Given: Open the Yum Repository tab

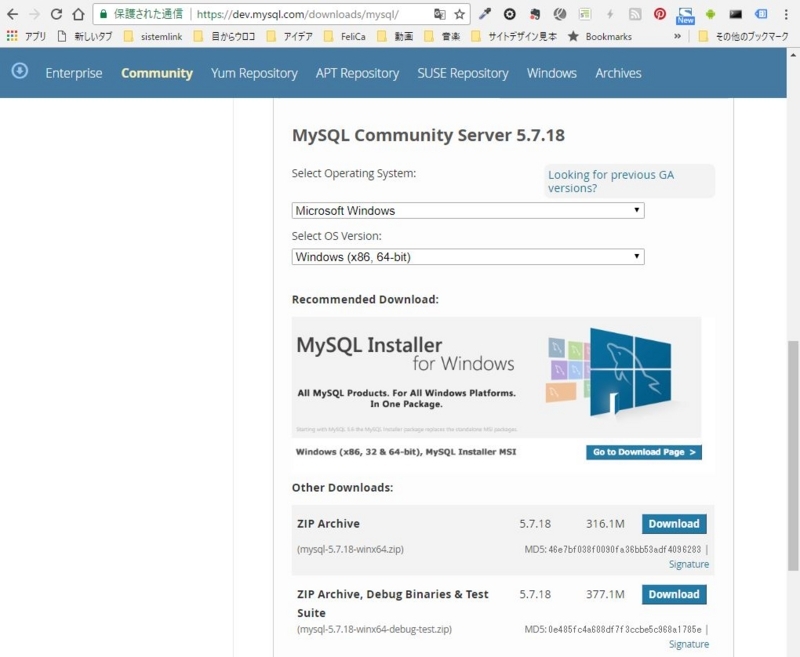Looking at the screenshot, I should [x=254, y=73].
